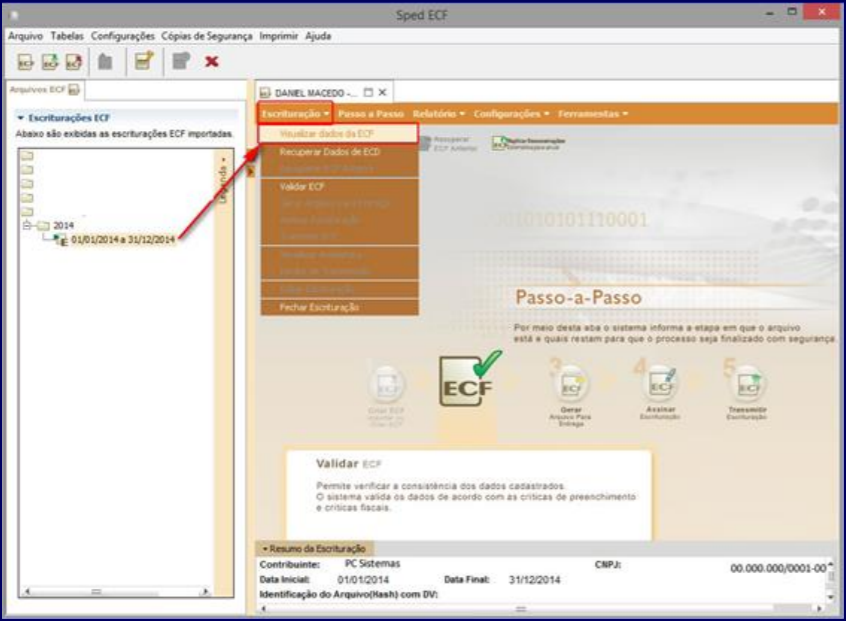
Task: Select the 2014 folder in tree
Action: pyautogui.click(x=57, y=226)
